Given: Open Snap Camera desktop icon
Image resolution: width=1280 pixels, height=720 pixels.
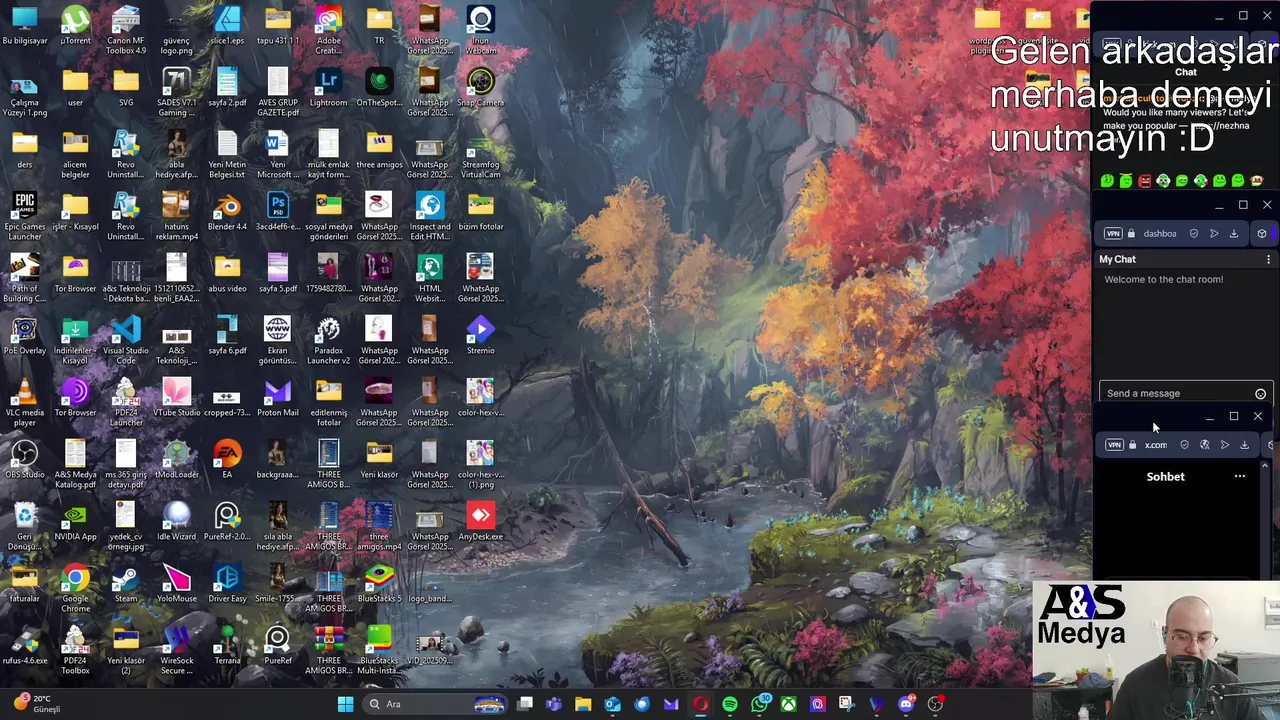Looking at the screenshot, I should (x=480, y=87).
